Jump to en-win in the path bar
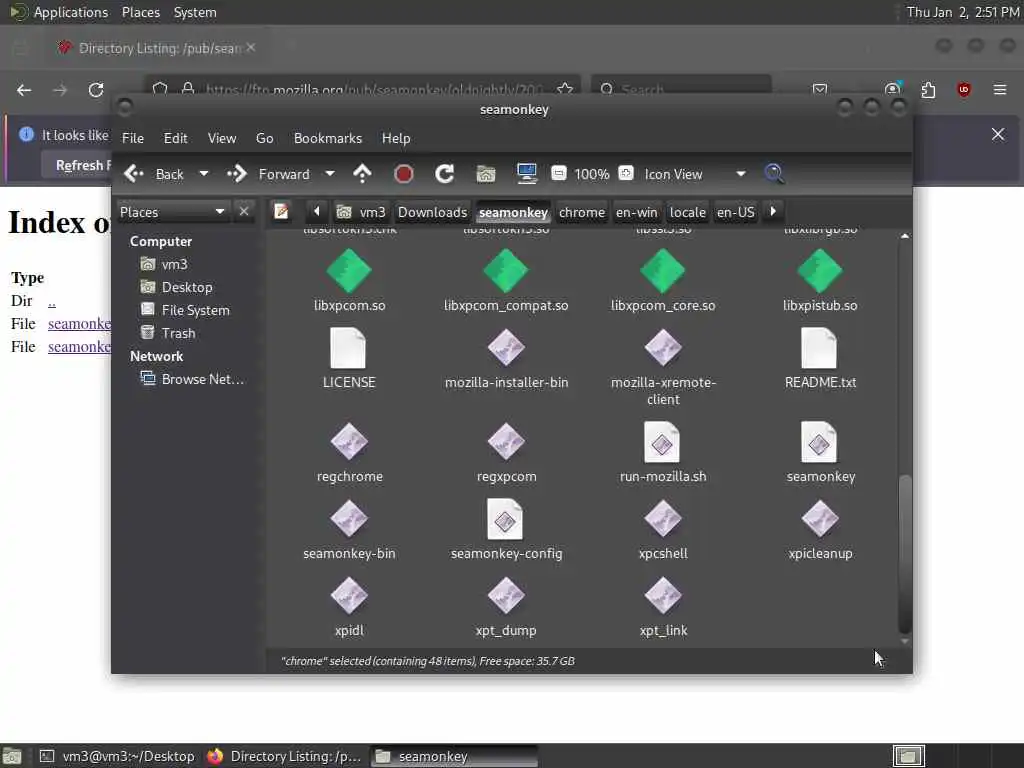This screenshot has width=1024, height=768. [637, 212]
